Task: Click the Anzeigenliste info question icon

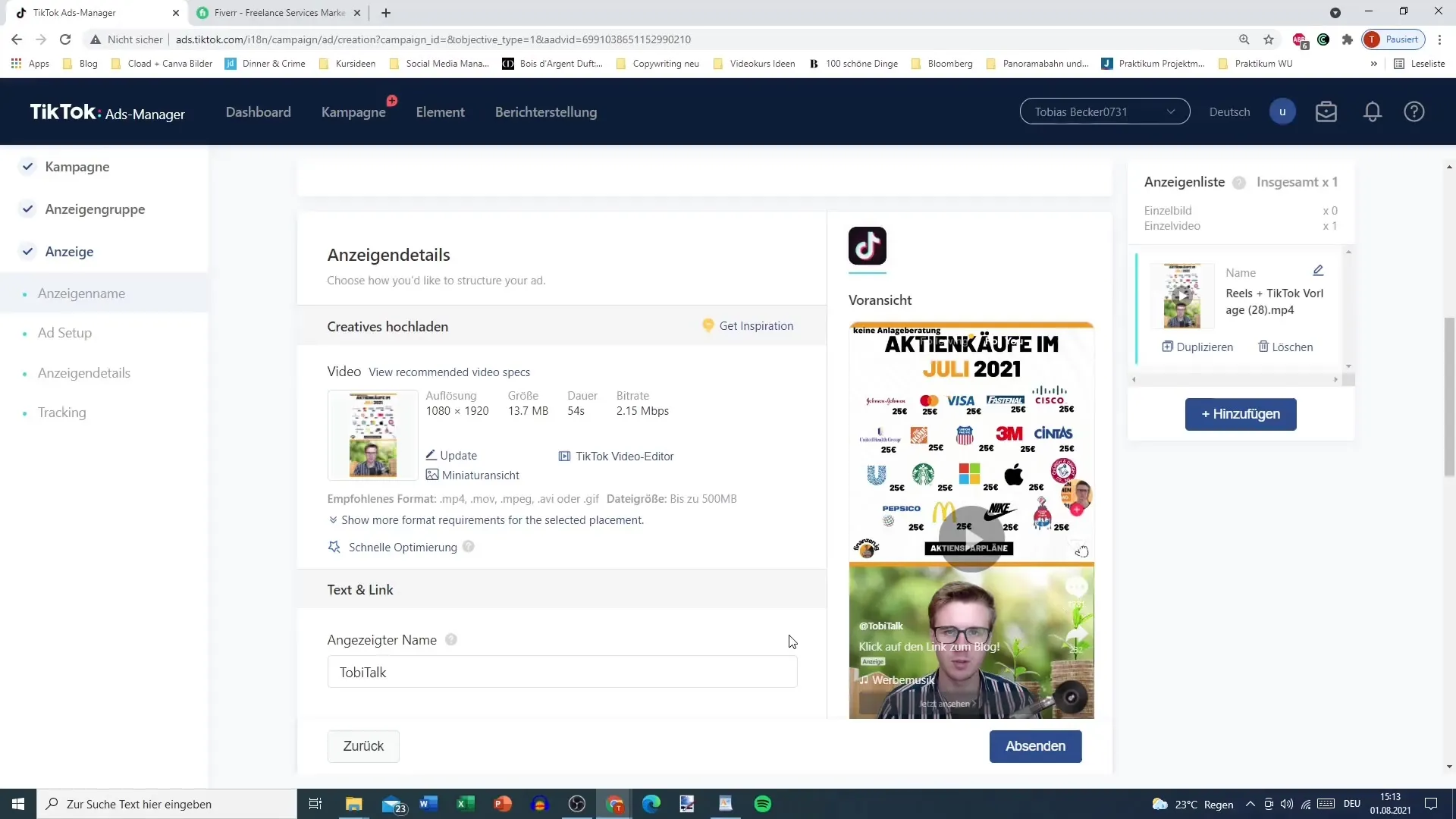Action: pos(1239,183)
